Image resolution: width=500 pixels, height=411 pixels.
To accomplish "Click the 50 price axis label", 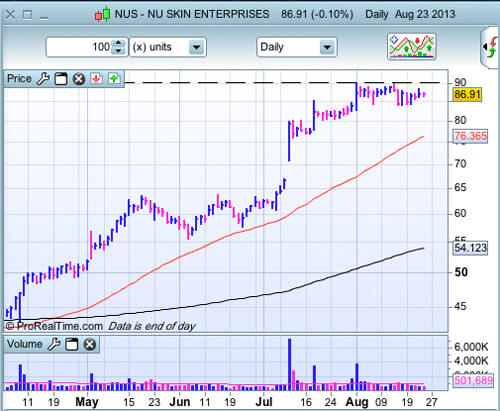I will click(461, 273).
